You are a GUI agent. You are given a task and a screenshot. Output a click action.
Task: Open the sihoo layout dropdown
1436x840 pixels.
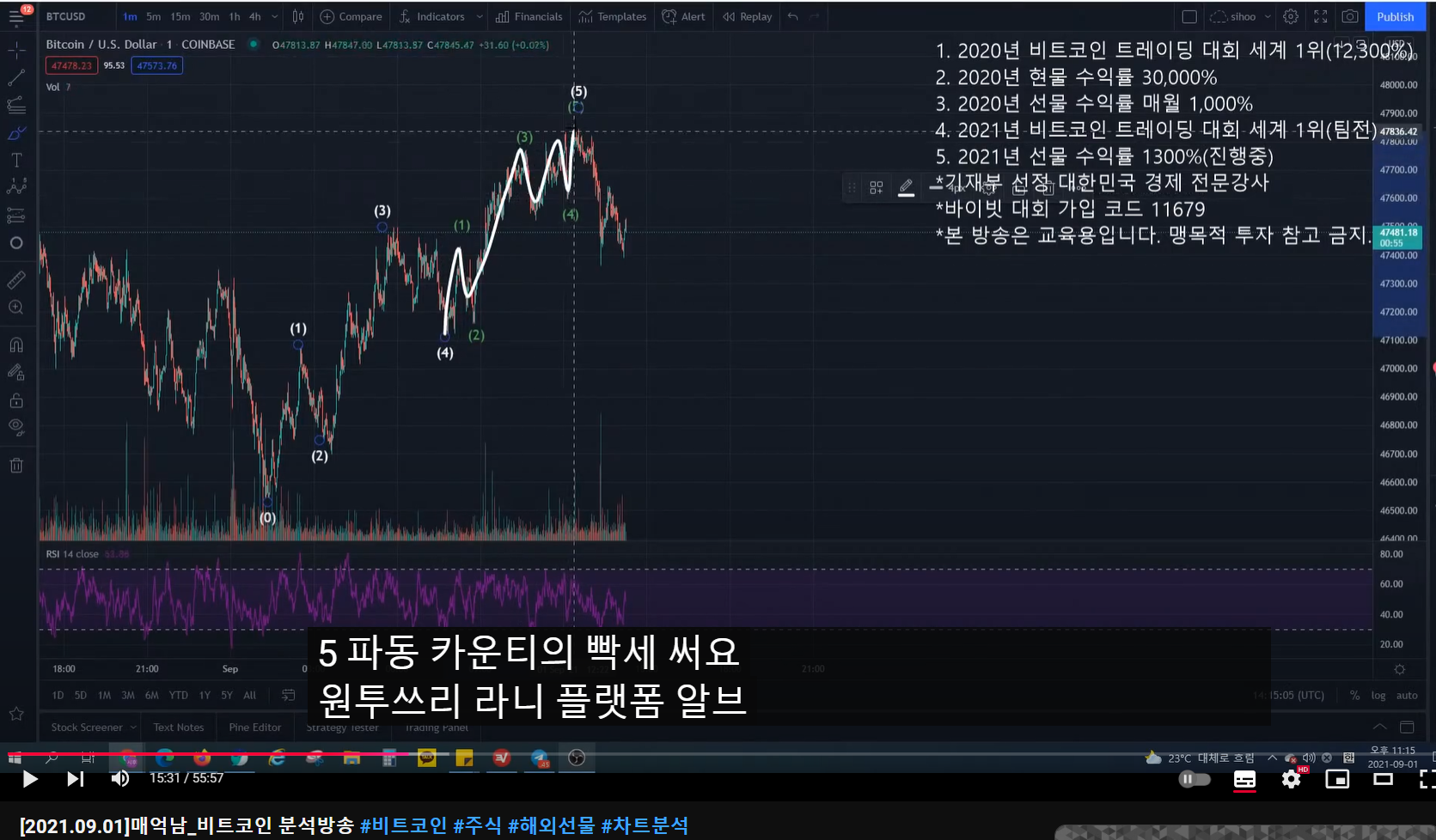click(1240, 16)
